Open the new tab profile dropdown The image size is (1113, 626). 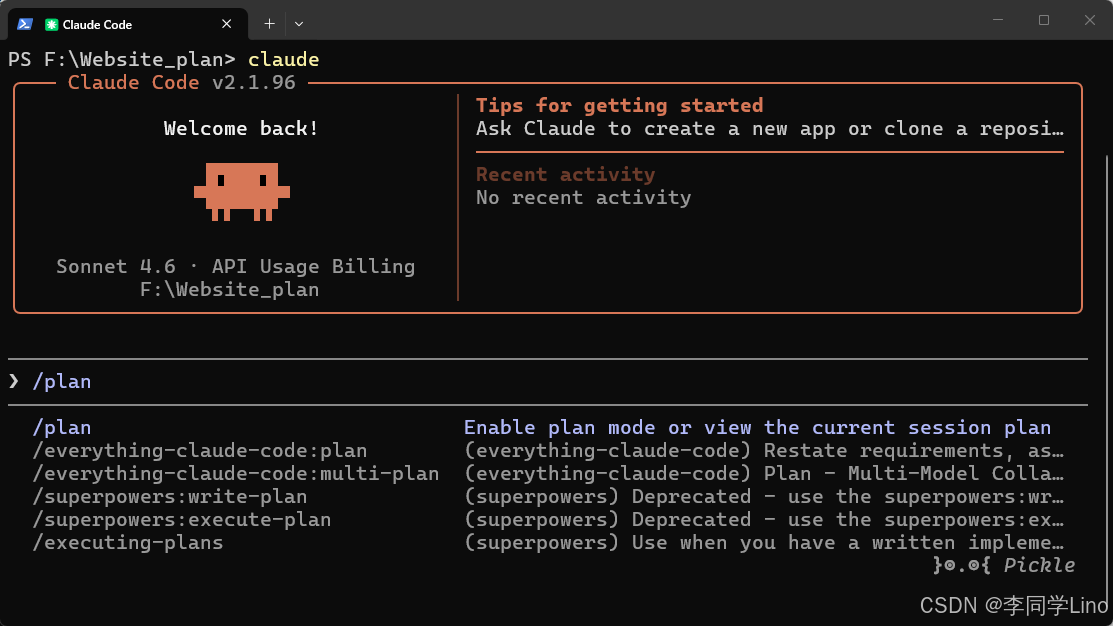299,24
